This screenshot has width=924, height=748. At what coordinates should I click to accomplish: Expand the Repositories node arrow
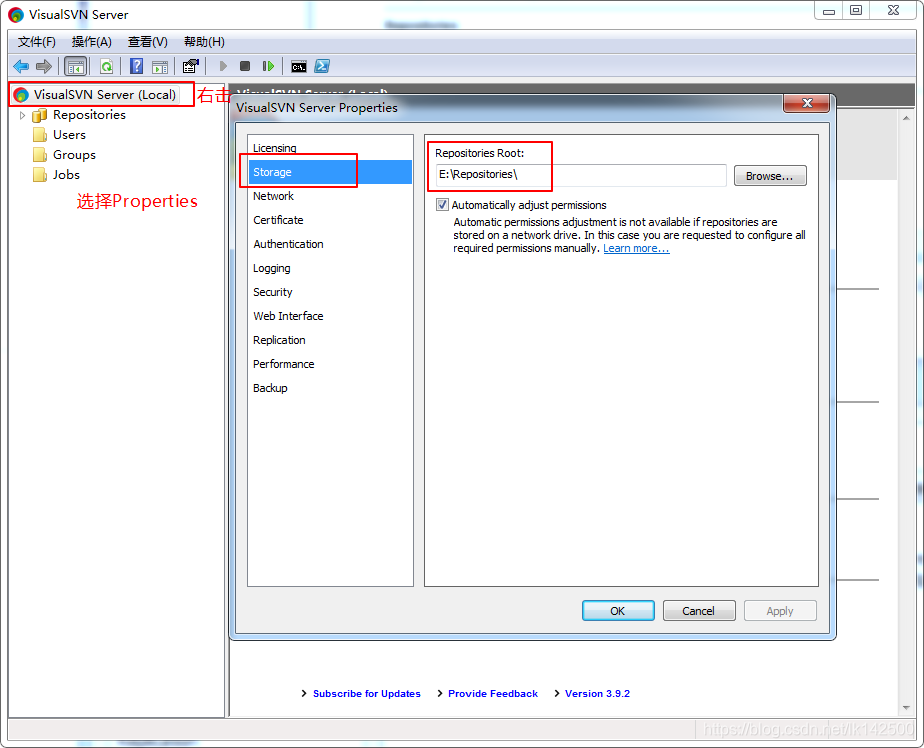point(22,116)
